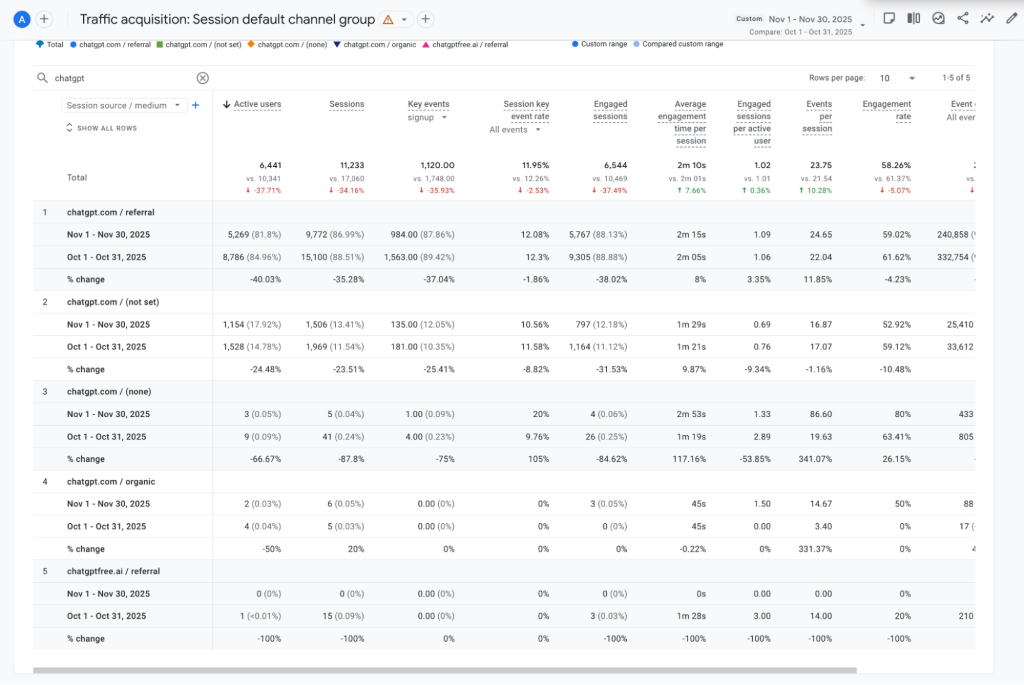Add a secondary dimension via the blue plus
The height and width of the screenshot is (685, 1024).
tap(195, 104)
